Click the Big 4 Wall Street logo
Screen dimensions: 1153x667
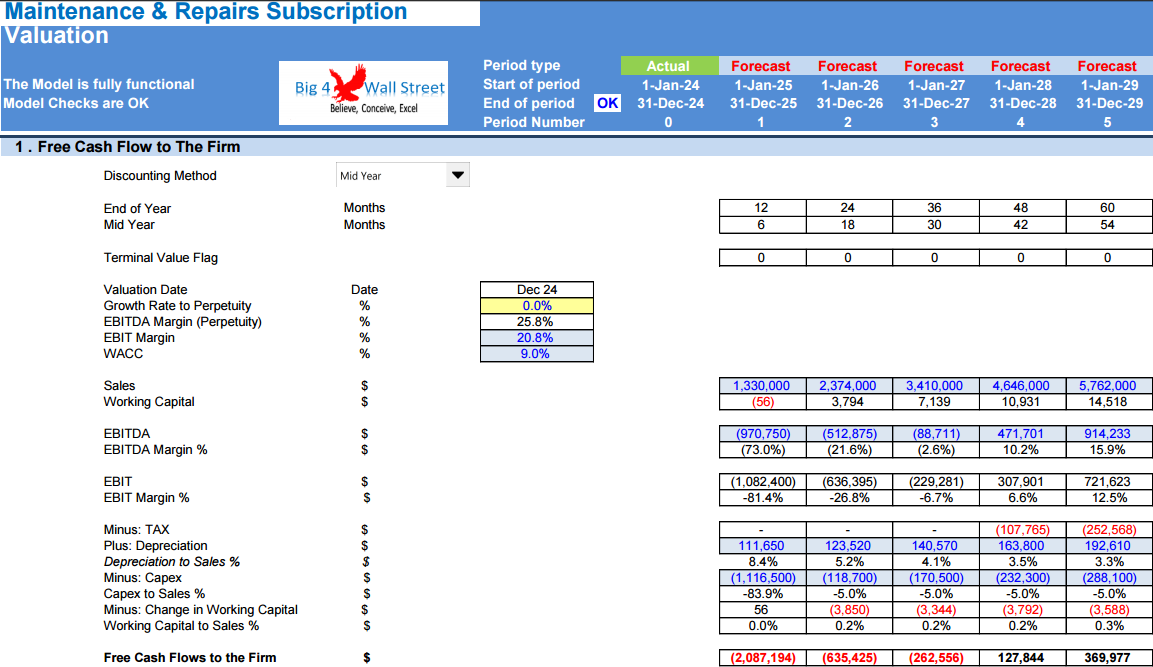363,93
